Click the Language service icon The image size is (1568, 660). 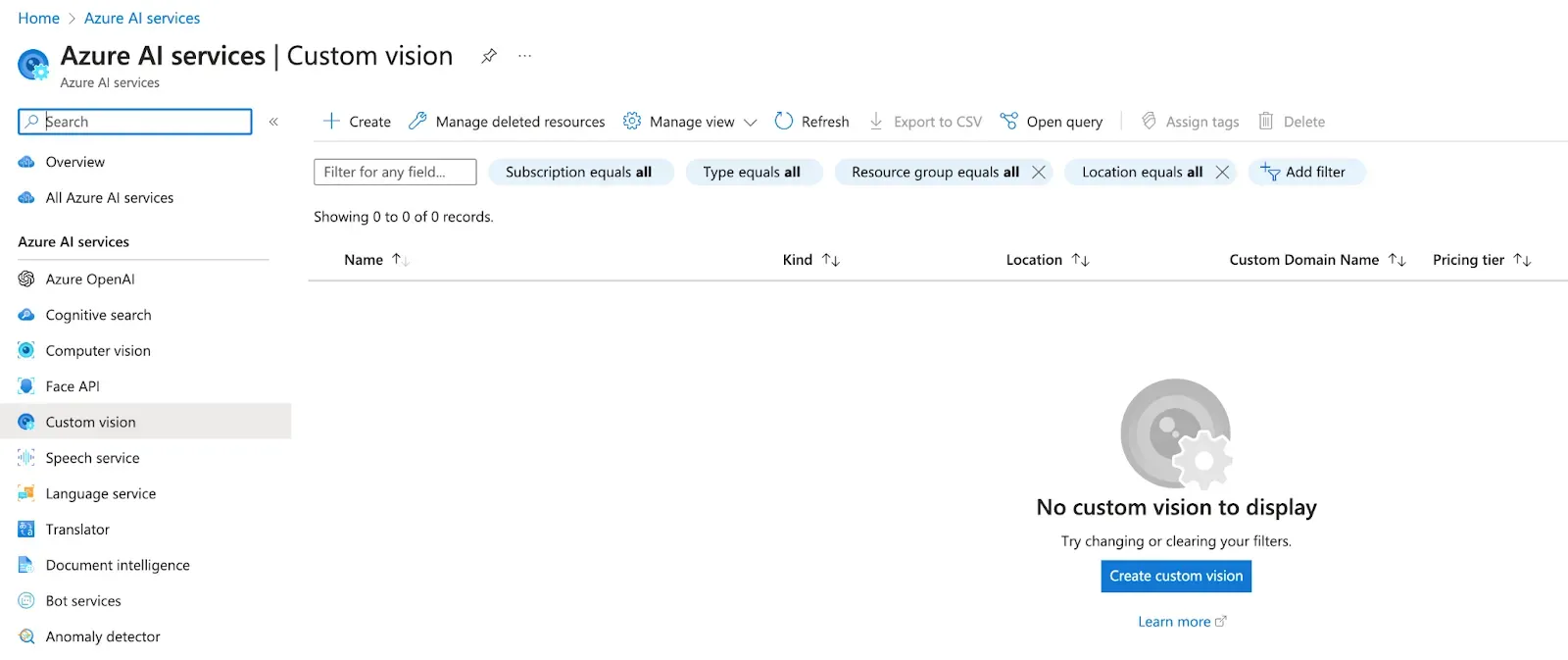click(26, 493)
